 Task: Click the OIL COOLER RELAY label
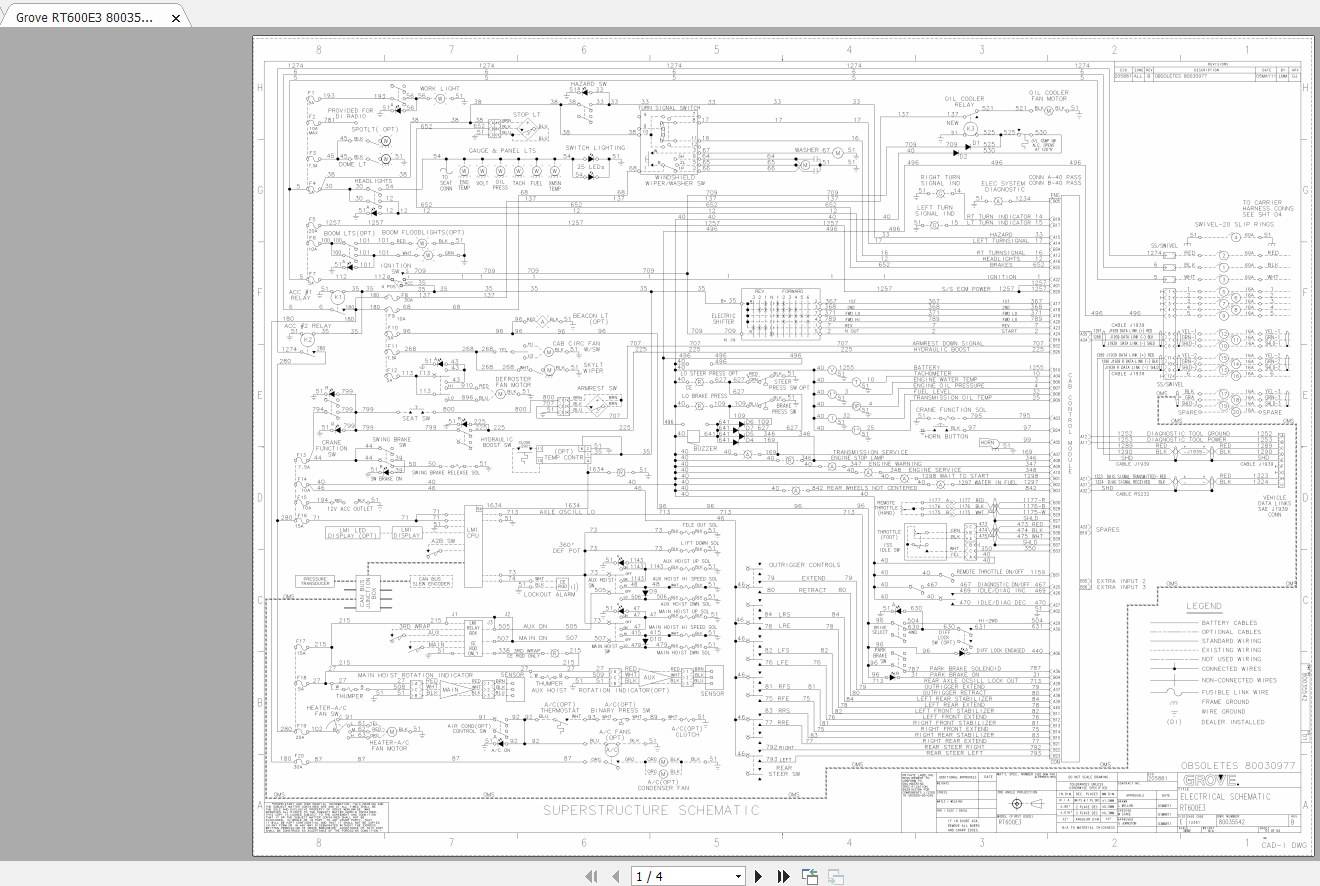(x=965, y=101)
